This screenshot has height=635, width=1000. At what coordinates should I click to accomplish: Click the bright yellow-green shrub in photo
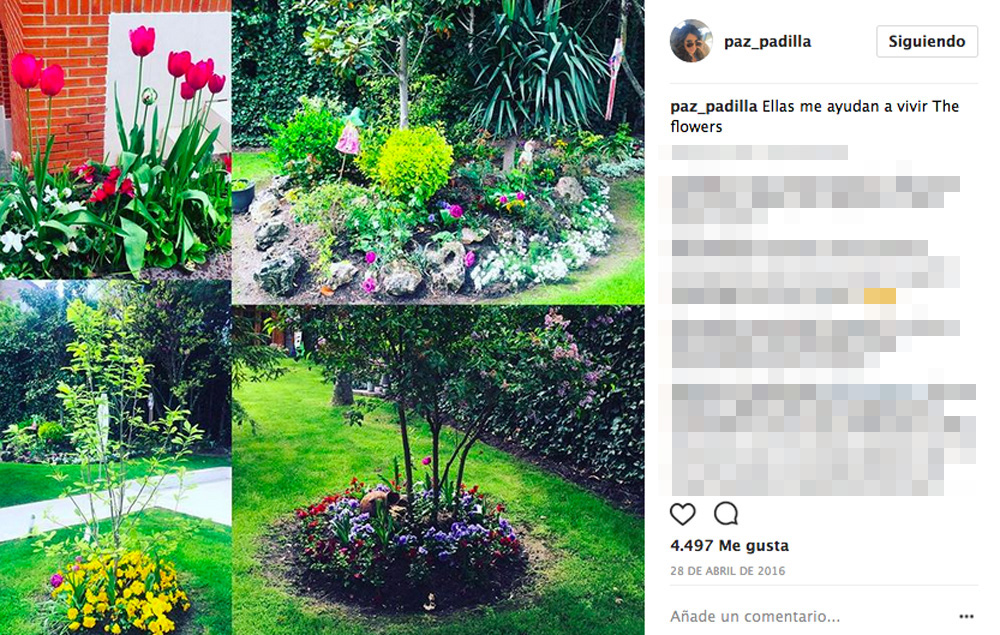coord(414,164)
